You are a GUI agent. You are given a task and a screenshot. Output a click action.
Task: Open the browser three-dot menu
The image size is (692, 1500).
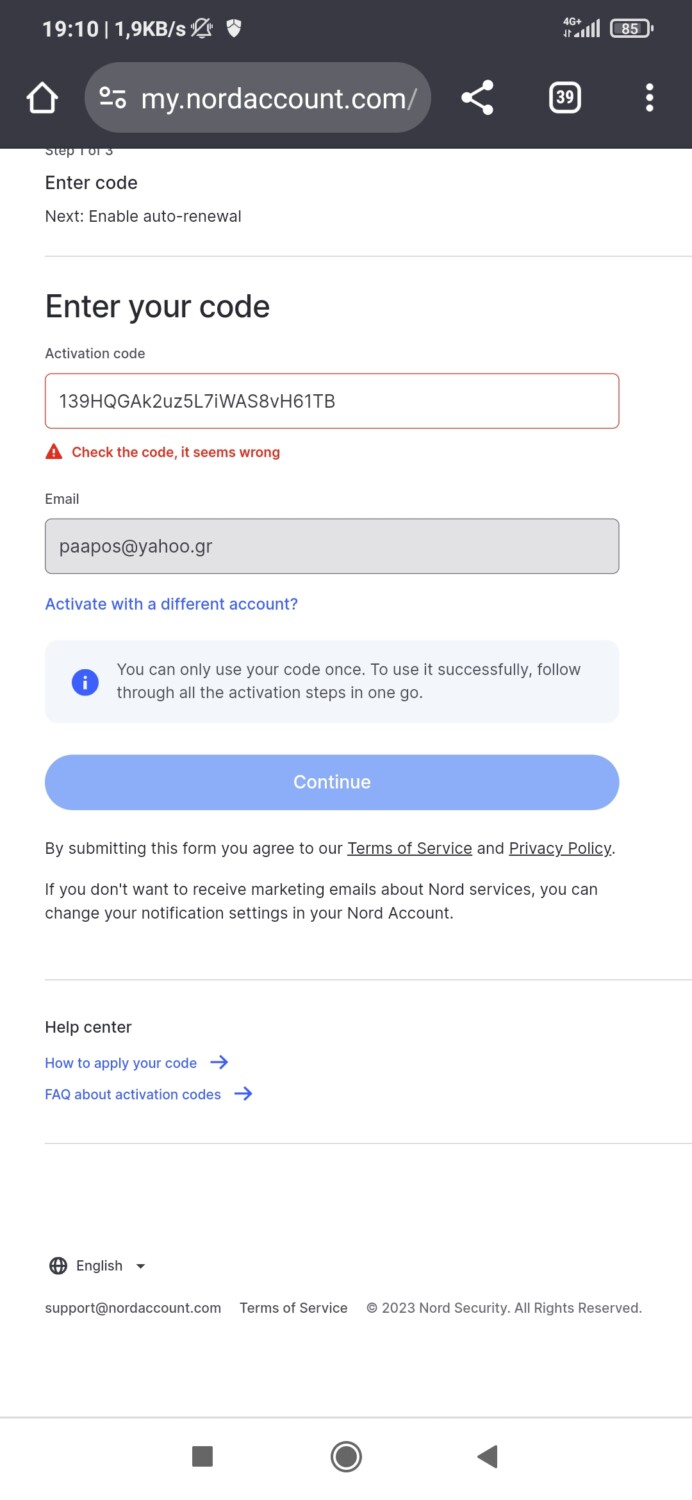(649, 98)
